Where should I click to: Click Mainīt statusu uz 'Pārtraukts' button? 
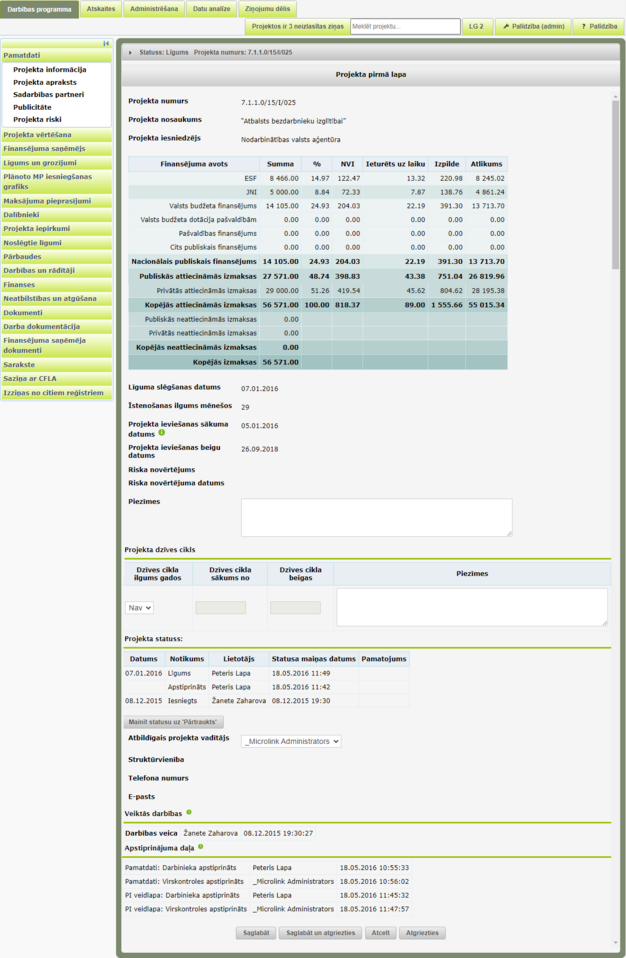tap(173, 722)
